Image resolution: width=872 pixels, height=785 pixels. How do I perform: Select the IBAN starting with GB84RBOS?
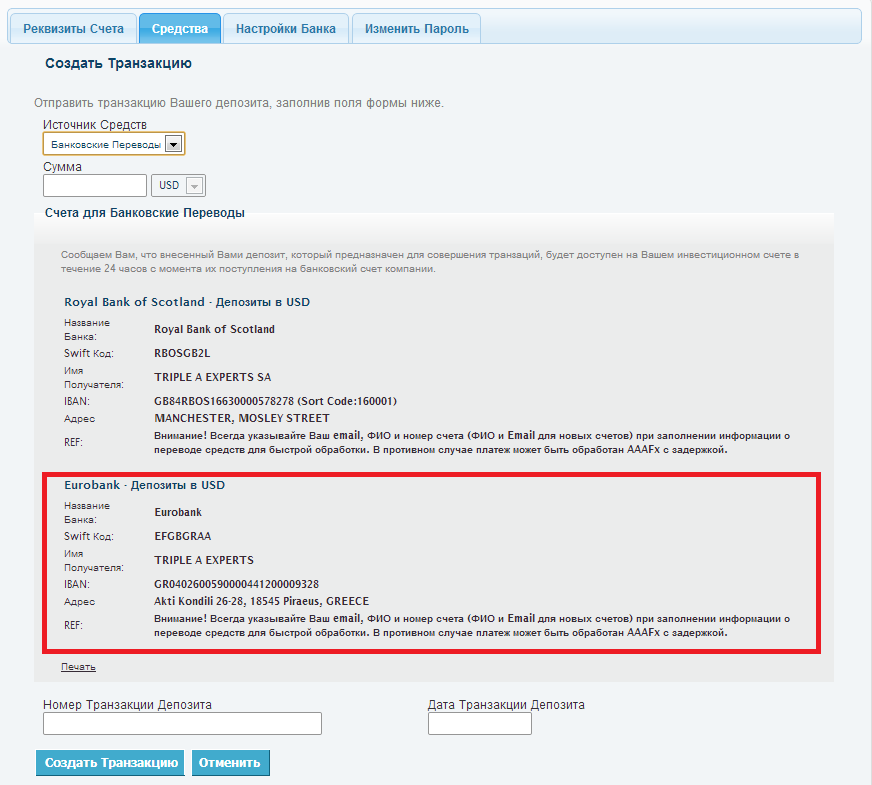[275, 401]
